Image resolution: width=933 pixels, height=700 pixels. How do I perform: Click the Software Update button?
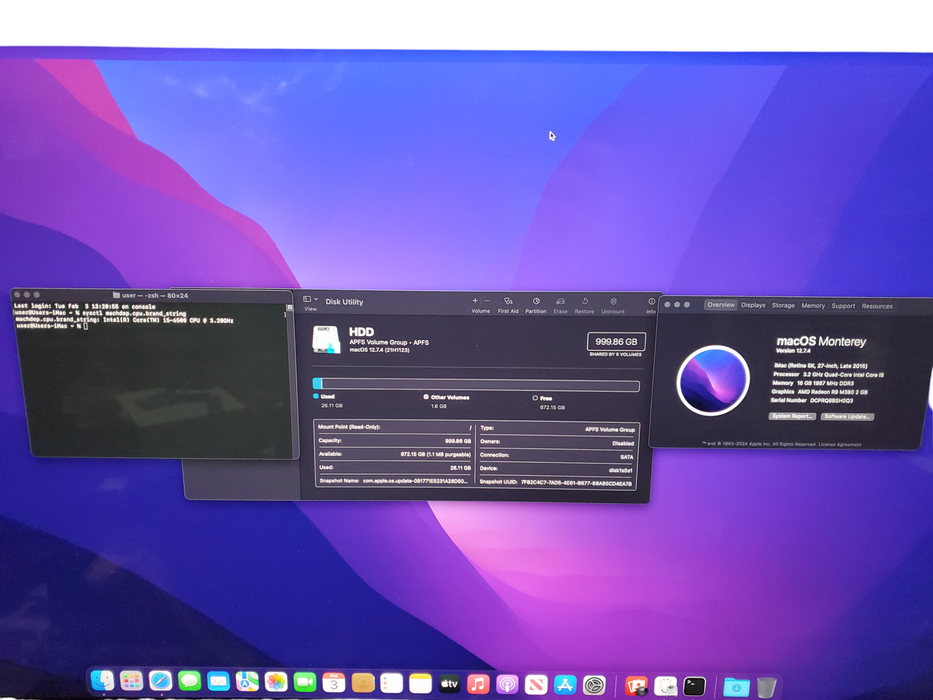[x=847, y=417]
